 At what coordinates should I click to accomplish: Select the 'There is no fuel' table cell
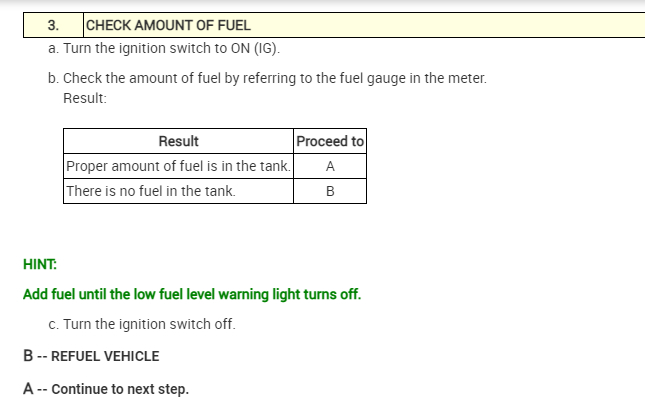(x=150, y=191)
